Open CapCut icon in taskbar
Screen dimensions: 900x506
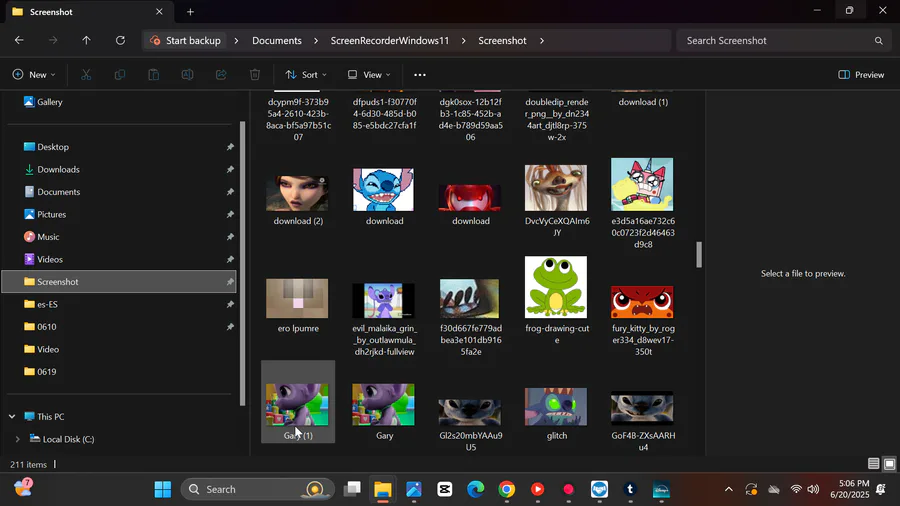pyautogui.click(x=444, y=489)
